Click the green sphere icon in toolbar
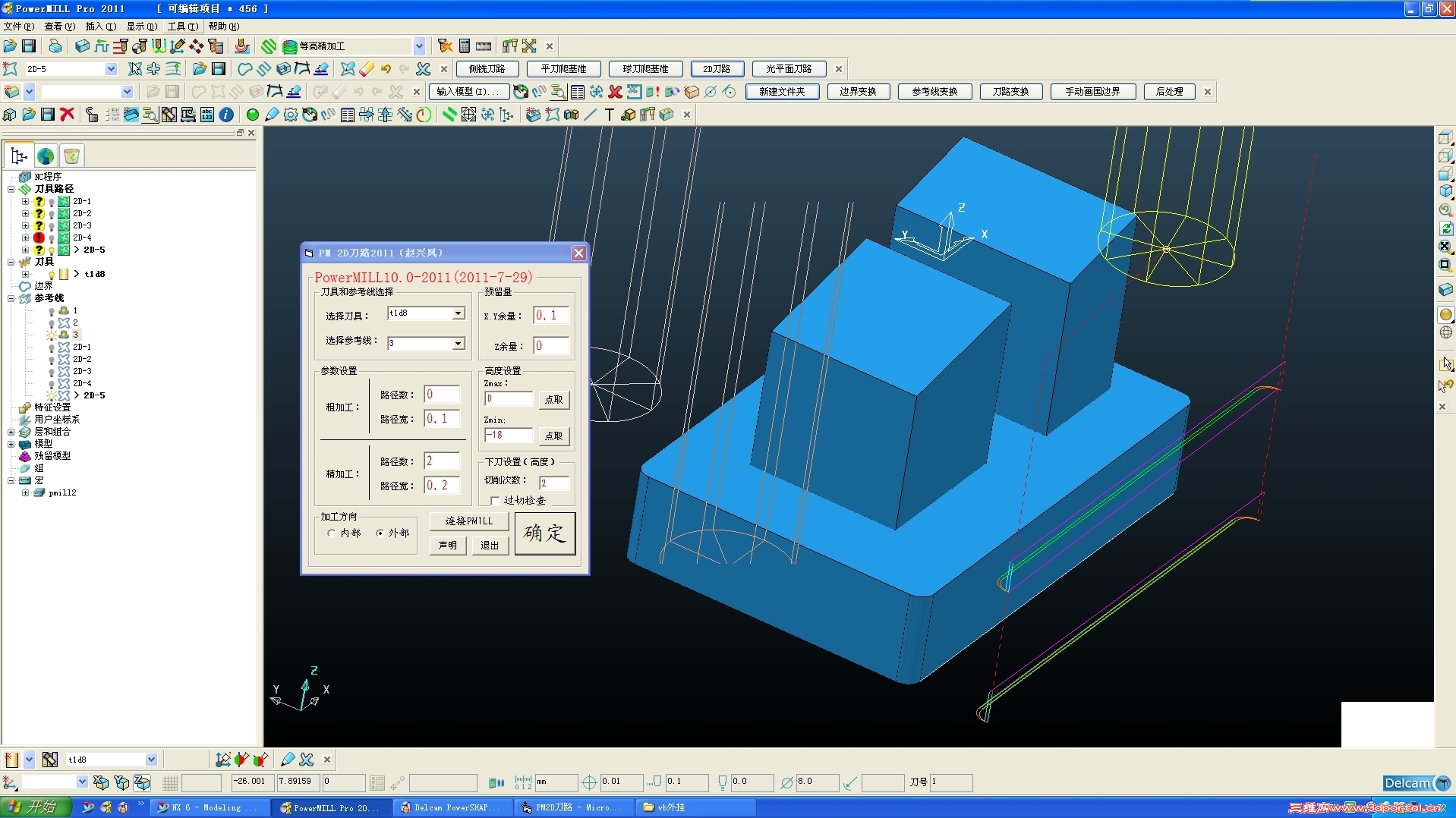The width and height of the screenshot is (1456, 818). [x=253, y=115]
